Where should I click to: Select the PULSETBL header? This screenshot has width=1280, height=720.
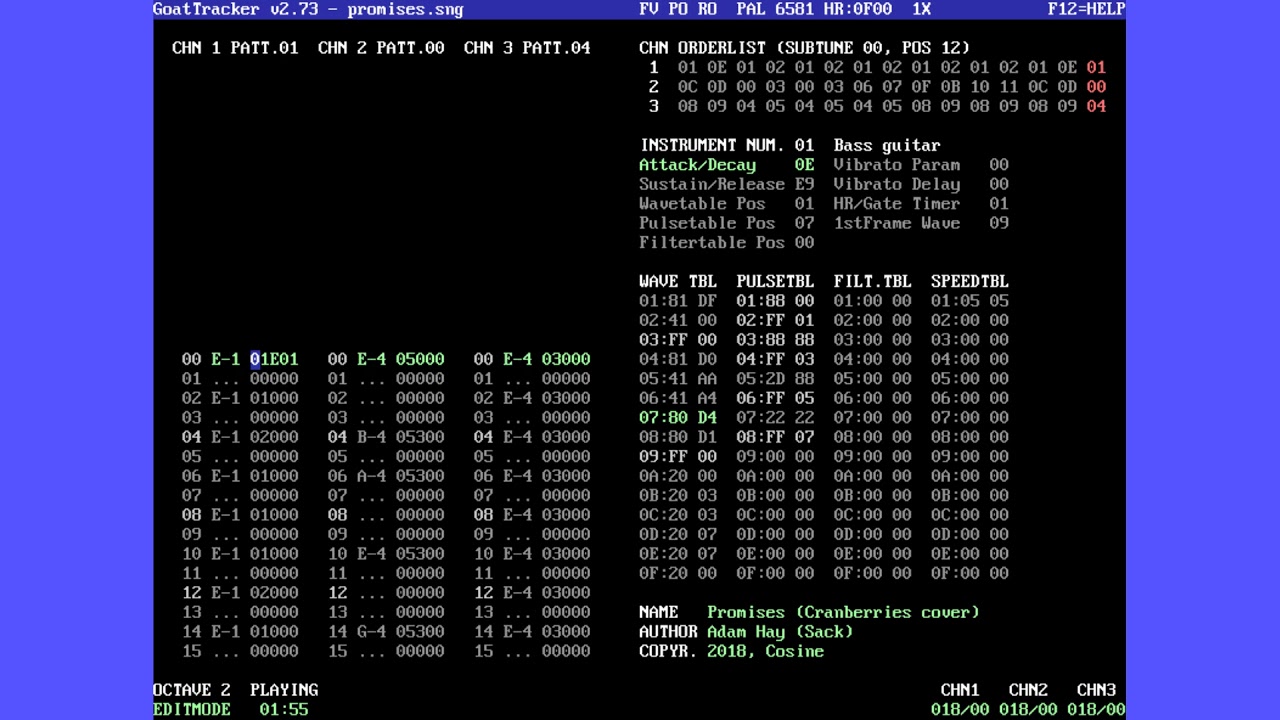click(x=775, y=282)
